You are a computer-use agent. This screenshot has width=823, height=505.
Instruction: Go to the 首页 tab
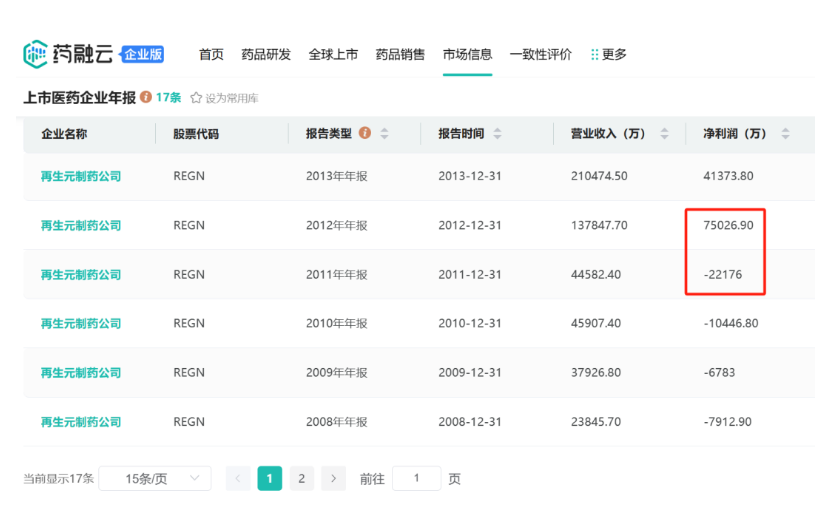211,54
